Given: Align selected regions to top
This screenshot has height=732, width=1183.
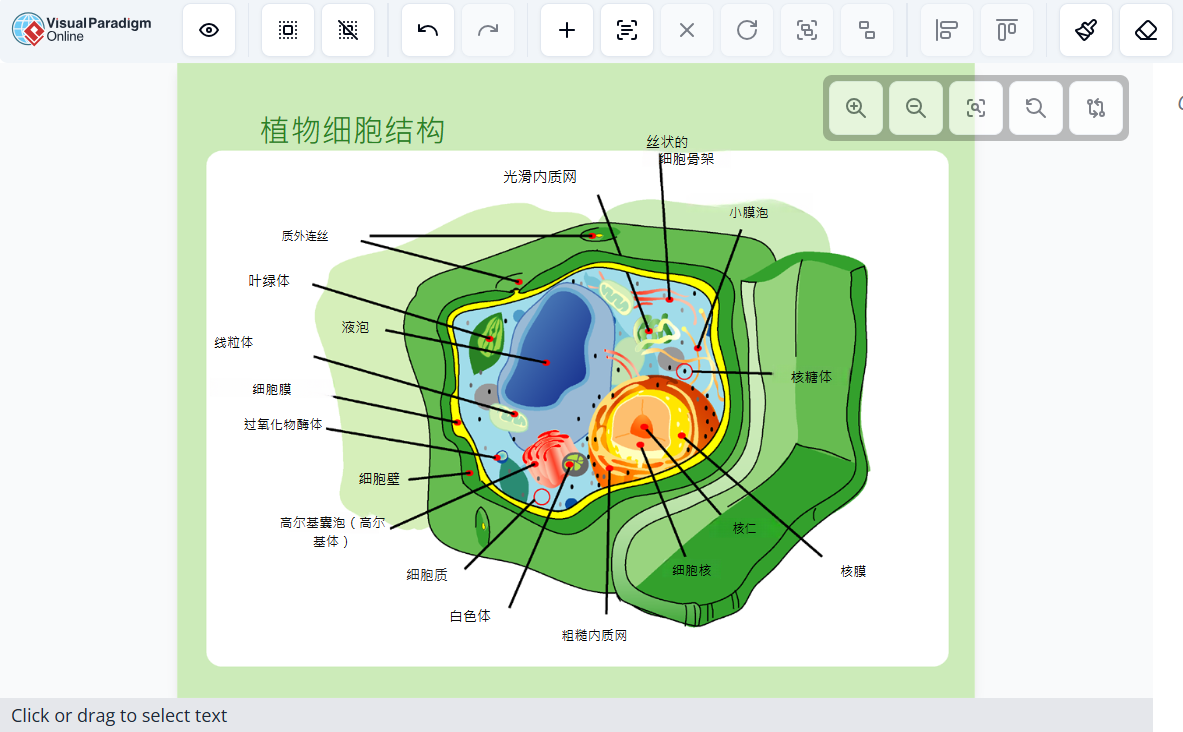Looking at the screenshot, I should (1007, 30).
